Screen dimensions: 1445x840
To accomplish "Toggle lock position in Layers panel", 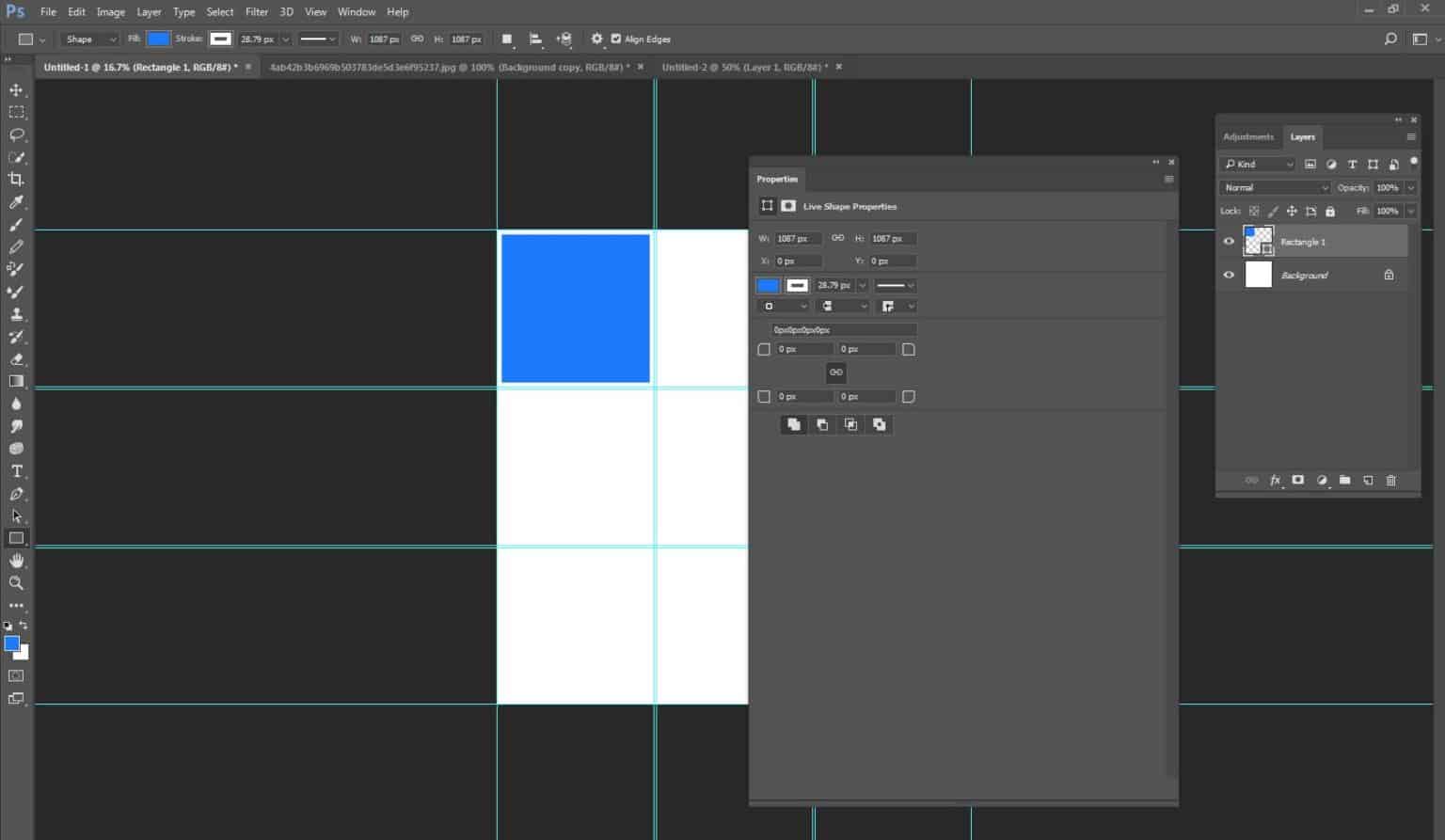I will [x=1292, y=211].
